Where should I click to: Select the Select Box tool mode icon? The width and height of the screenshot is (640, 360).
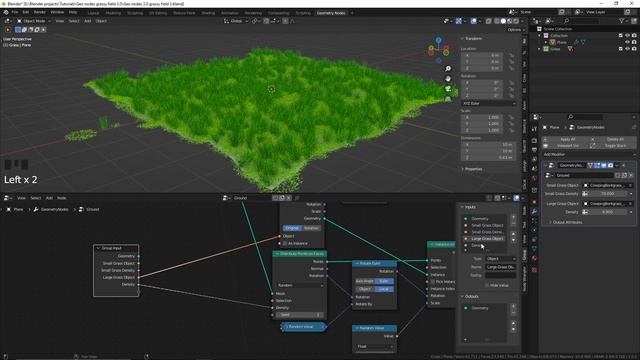[x=18, y=29]
